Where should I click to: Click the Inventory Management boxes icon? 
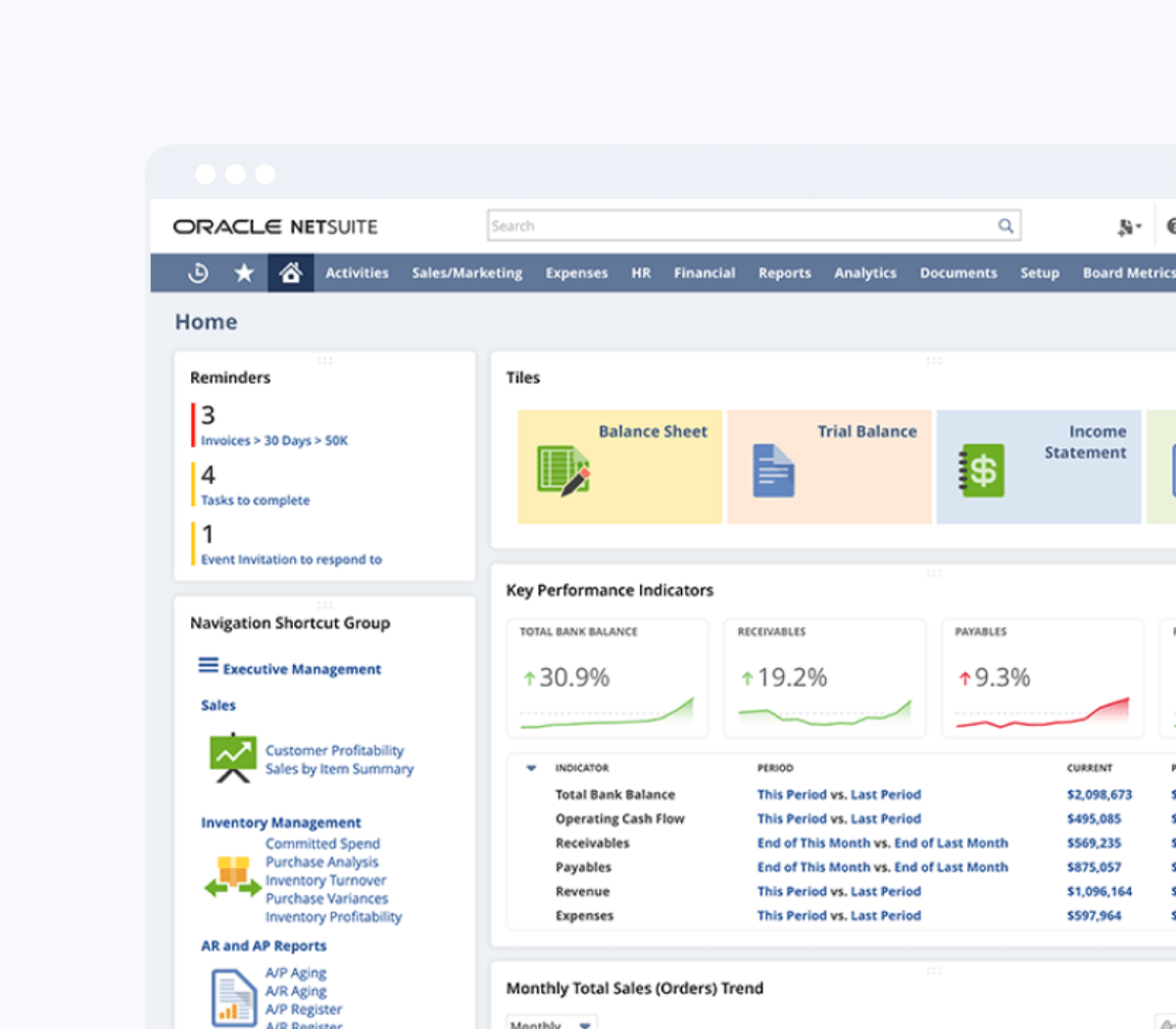(232, 877)
